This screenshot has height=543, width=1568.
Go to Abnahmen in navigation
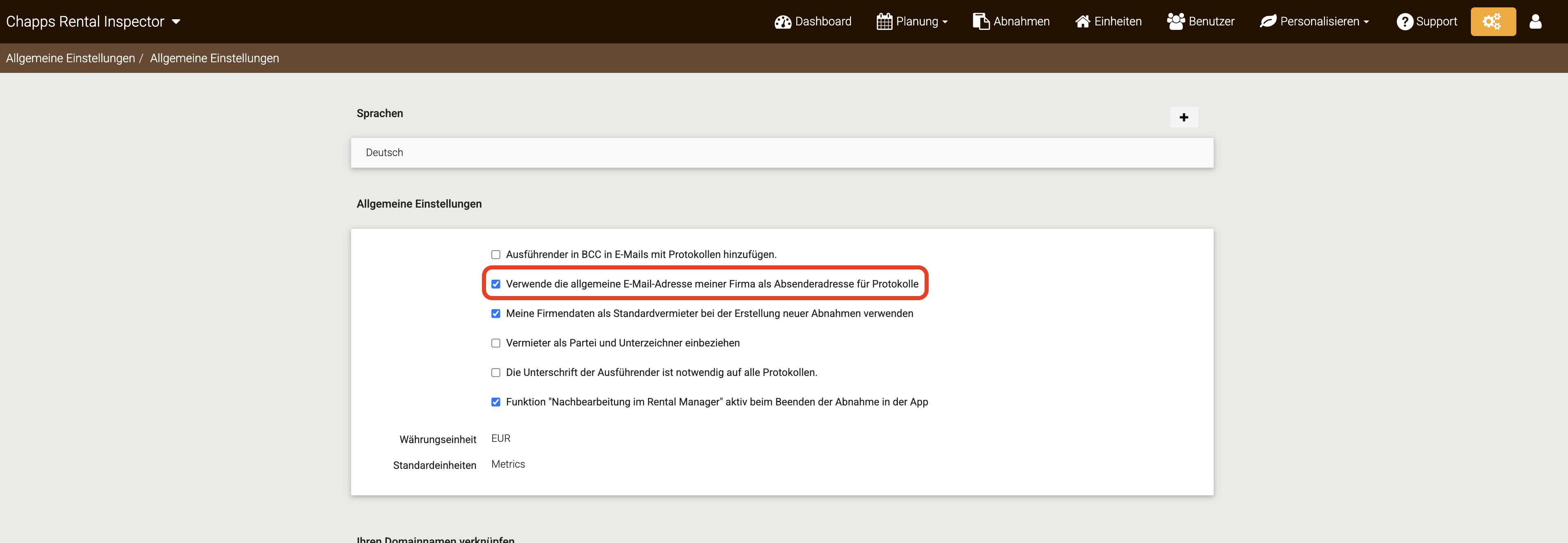pos(1021,22)
